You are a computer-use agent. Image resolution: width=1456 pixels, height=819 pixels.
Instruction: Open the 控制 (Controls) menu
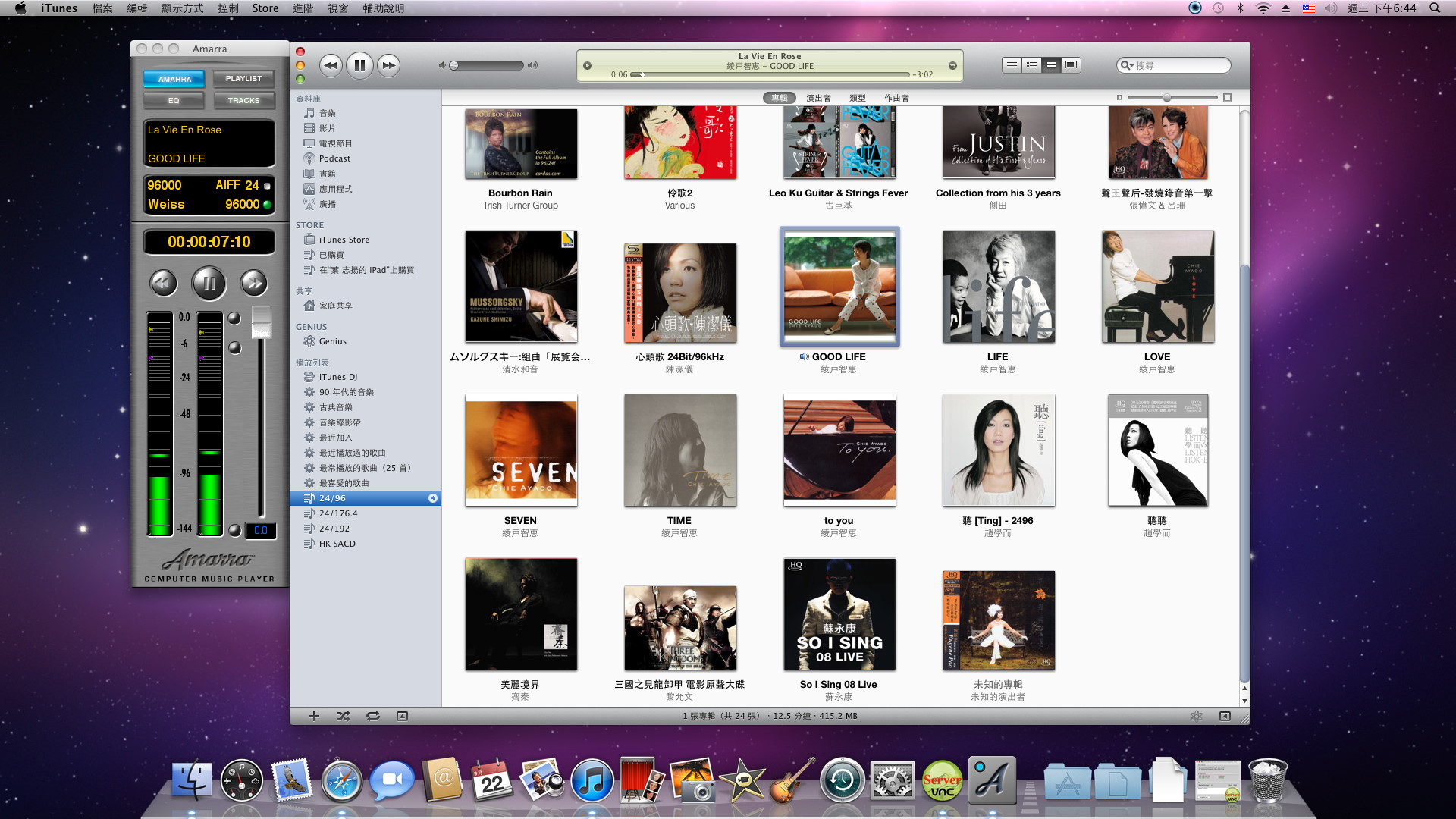point(227,8)
